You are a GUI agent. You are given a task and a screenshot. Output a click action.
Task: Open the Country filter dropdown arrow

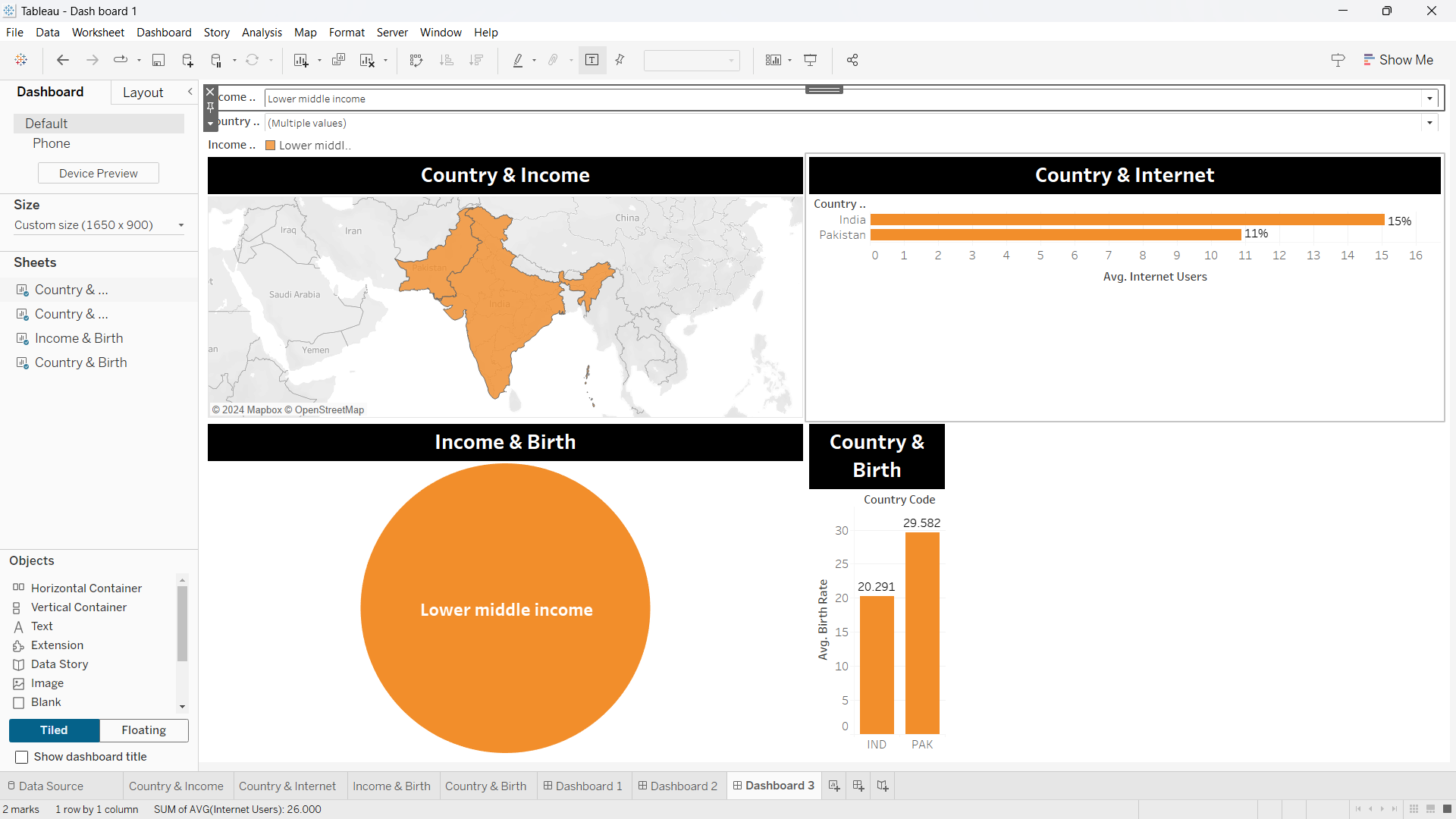click(1430, 123)
